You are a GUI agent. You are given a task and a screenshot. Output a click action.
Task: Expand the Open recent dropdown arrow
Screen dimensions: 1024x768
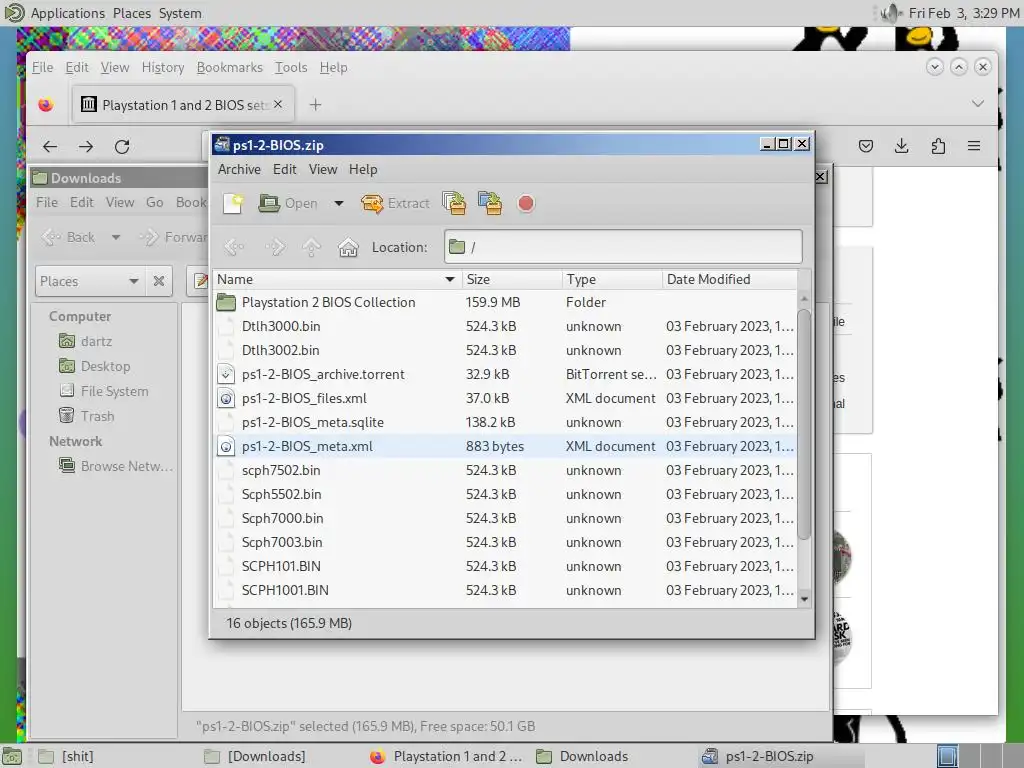tap(338, 204)
